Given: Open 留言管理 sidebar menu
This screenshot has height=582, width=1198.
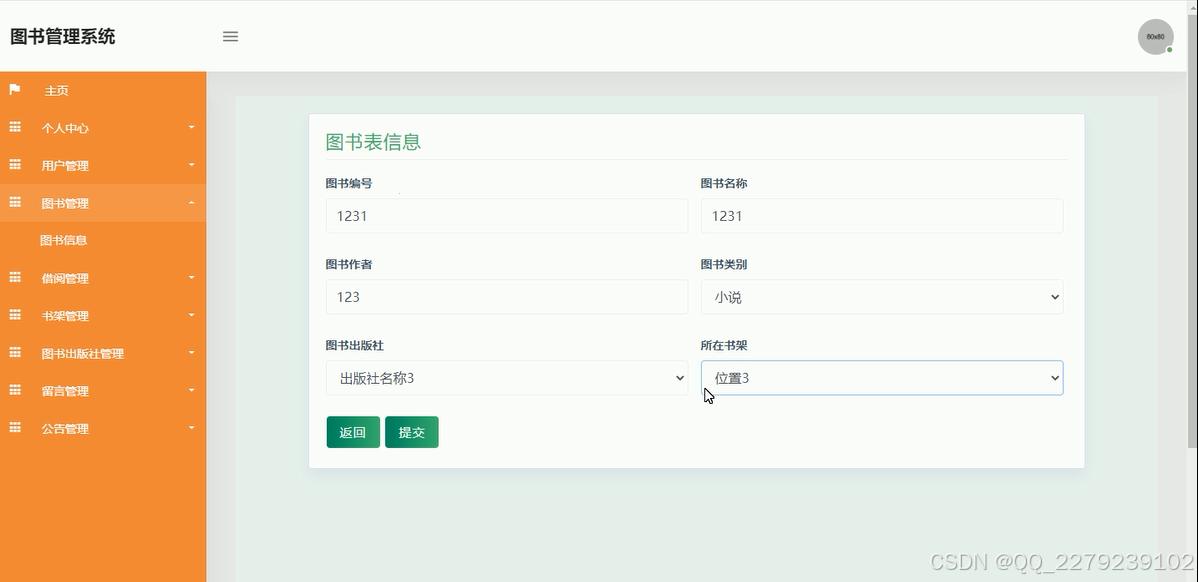Looking at the screenshot, I should (103, 390).
